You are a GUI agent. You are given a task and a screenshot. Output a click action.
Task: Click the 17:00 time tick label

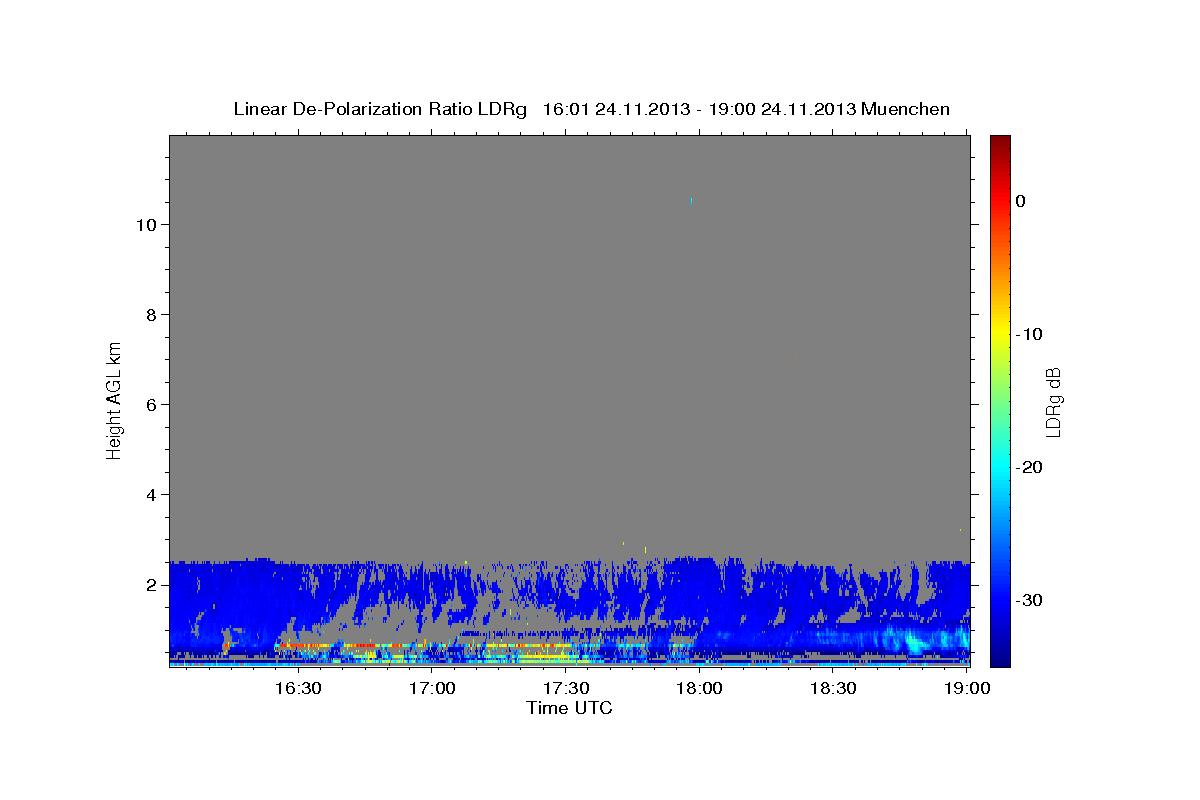[x=432, y=688]
